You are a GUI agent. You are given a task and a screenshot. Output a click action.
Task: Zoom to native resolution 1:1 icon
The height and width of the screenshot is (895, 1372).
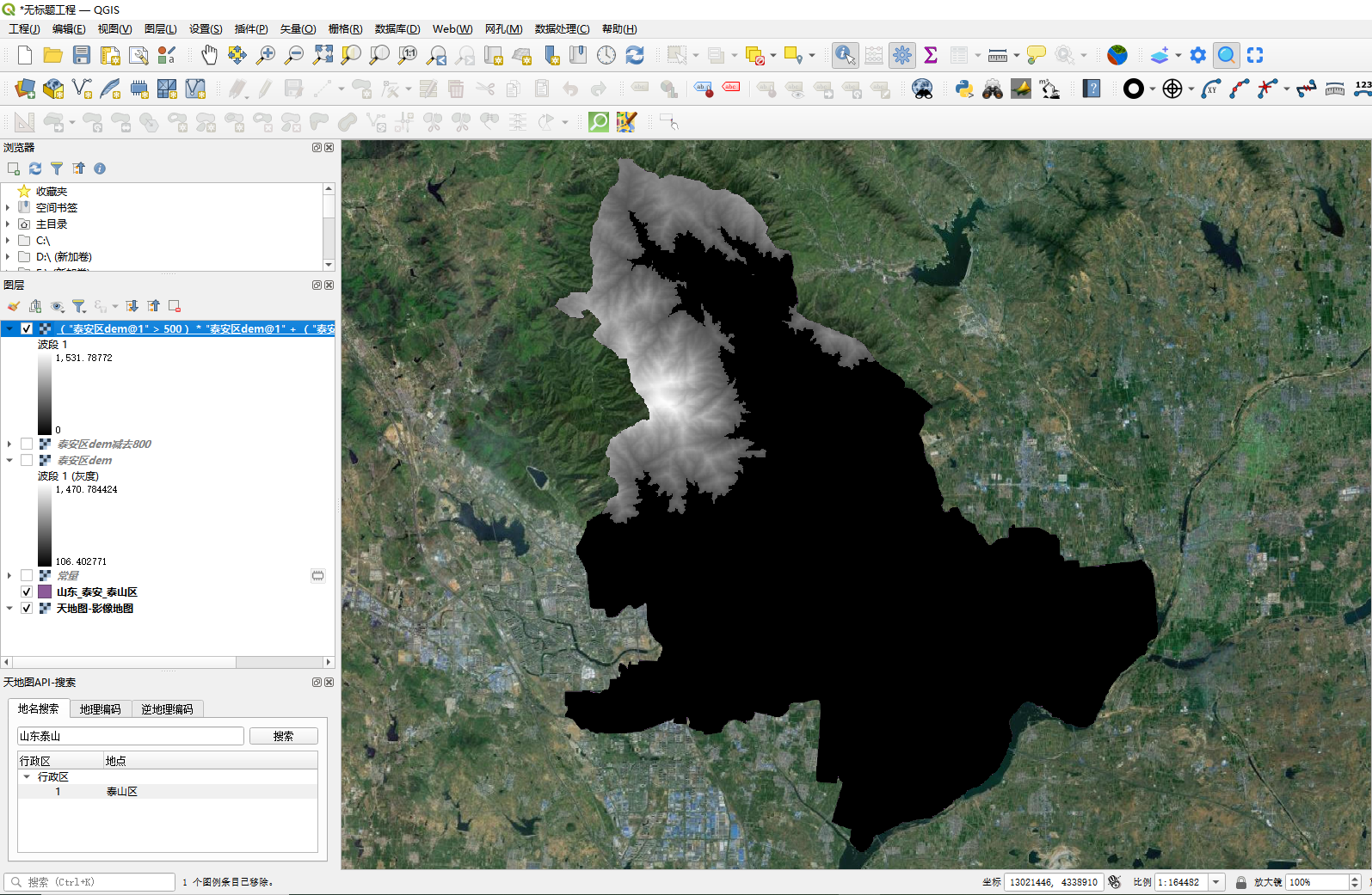[x=408, y=56]
